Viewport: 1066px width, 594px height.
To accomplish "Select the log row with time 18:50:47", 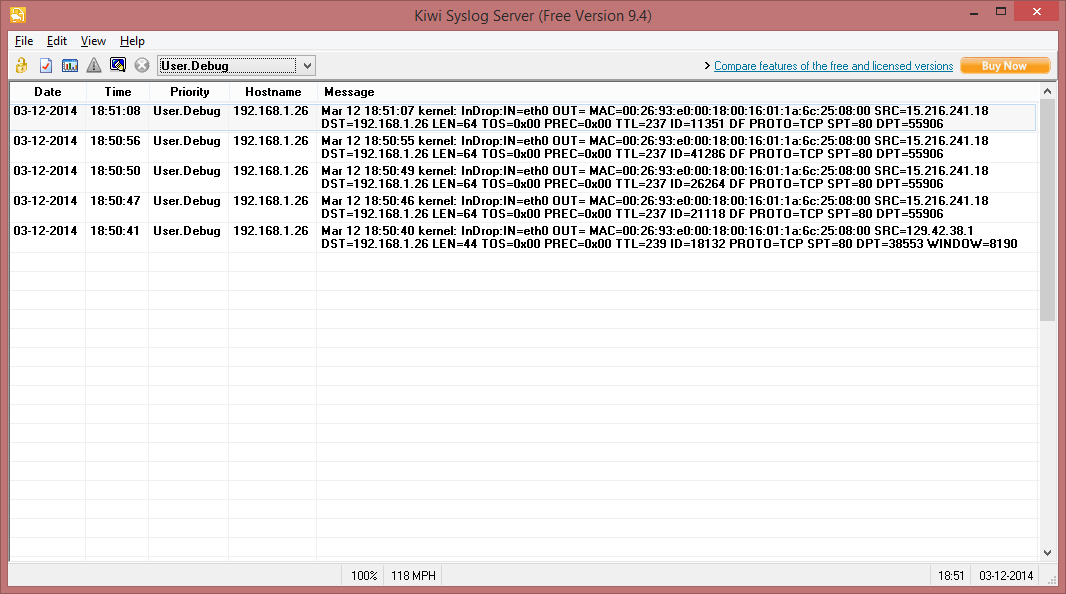I will click(x=523, y=207).
